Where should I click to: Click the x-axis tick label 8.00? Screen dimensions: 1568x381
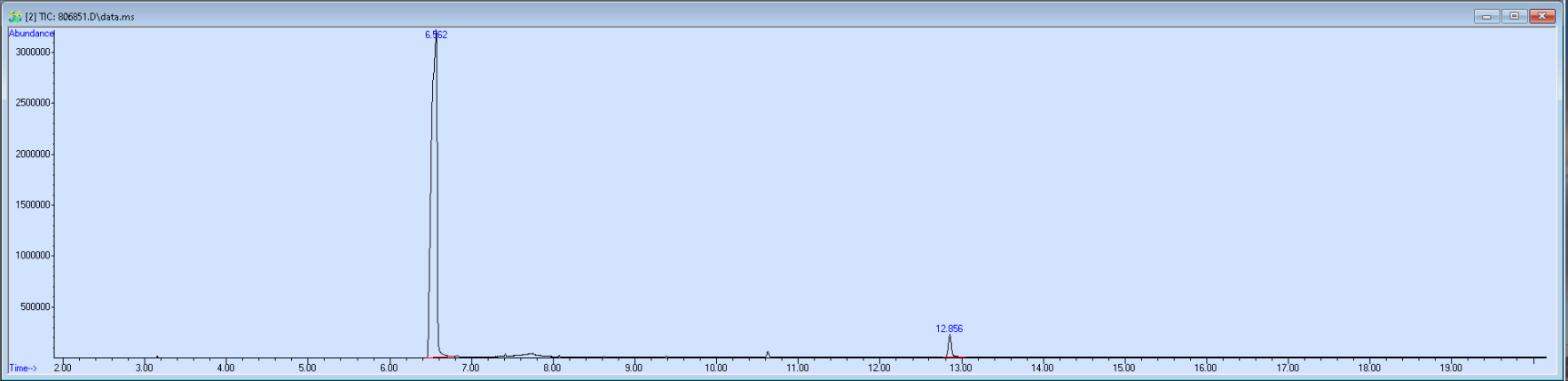pyautogui.click(x=552, y=368)
